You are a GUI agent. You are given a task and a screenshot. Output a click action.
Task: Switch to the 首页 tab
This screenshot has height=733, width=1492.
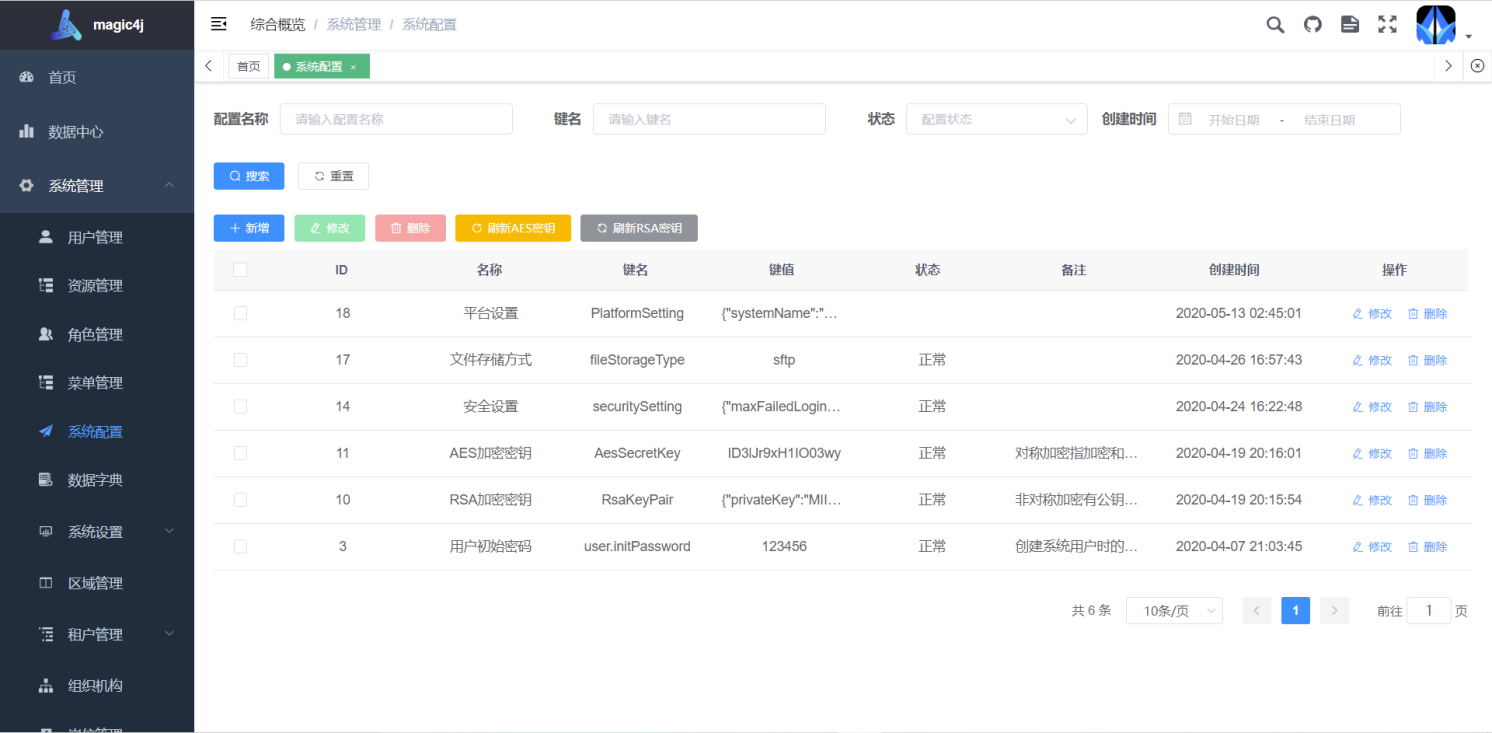tap(248, 66)
